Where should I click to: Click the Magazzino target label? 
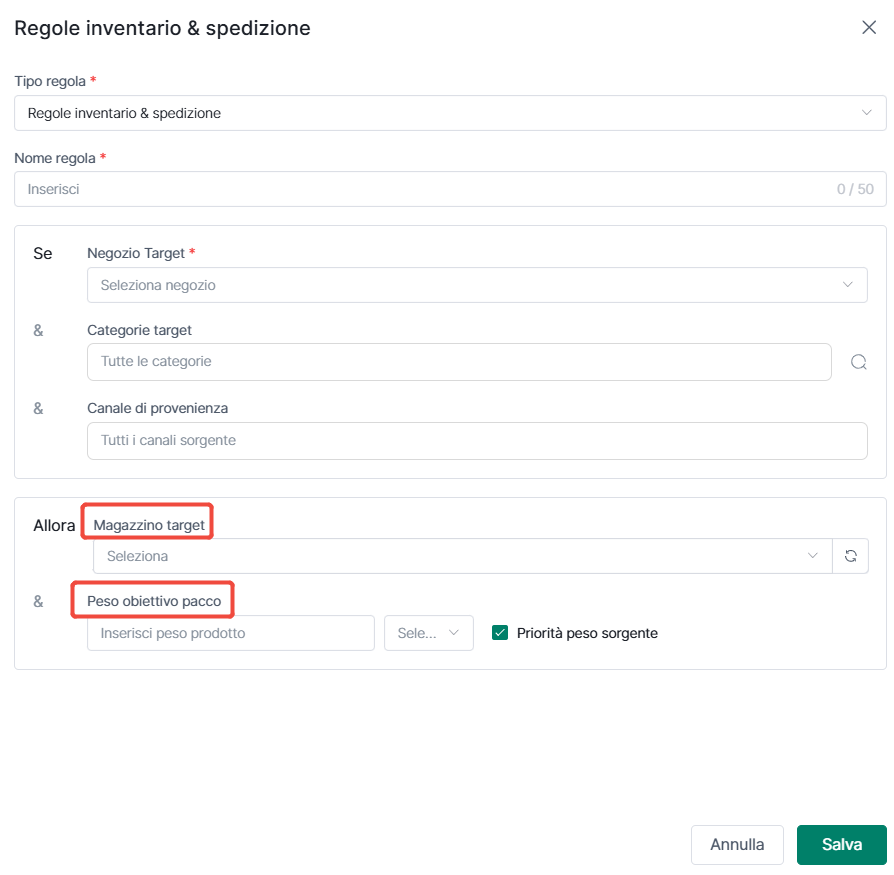point(149,525)
